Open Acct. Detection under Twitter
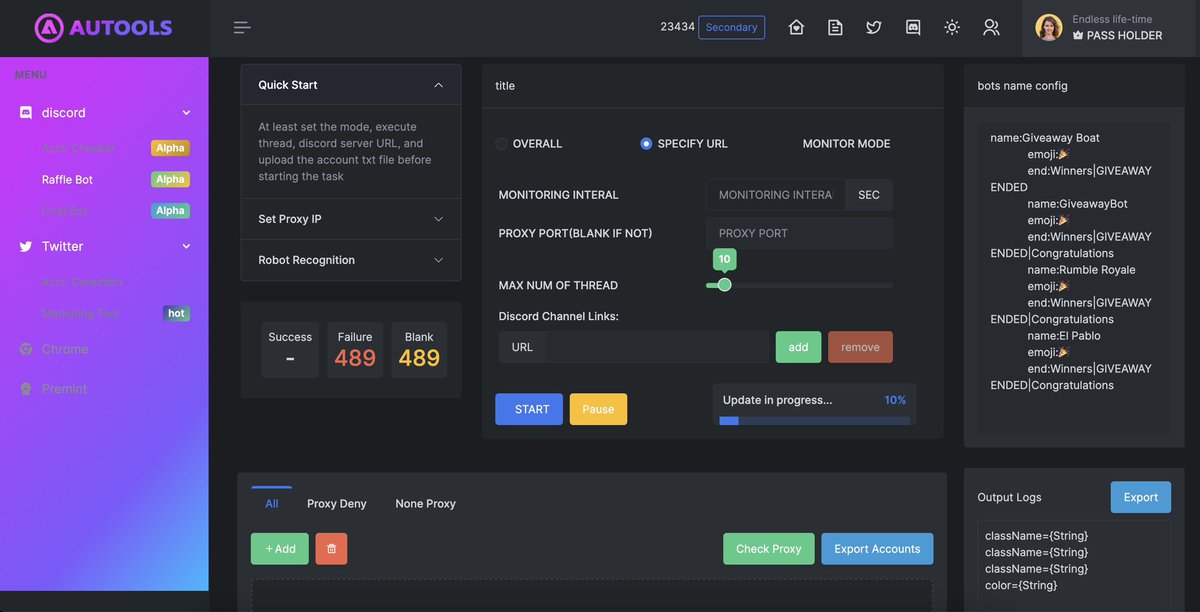Screen dimensions: 1200x612 82,282
